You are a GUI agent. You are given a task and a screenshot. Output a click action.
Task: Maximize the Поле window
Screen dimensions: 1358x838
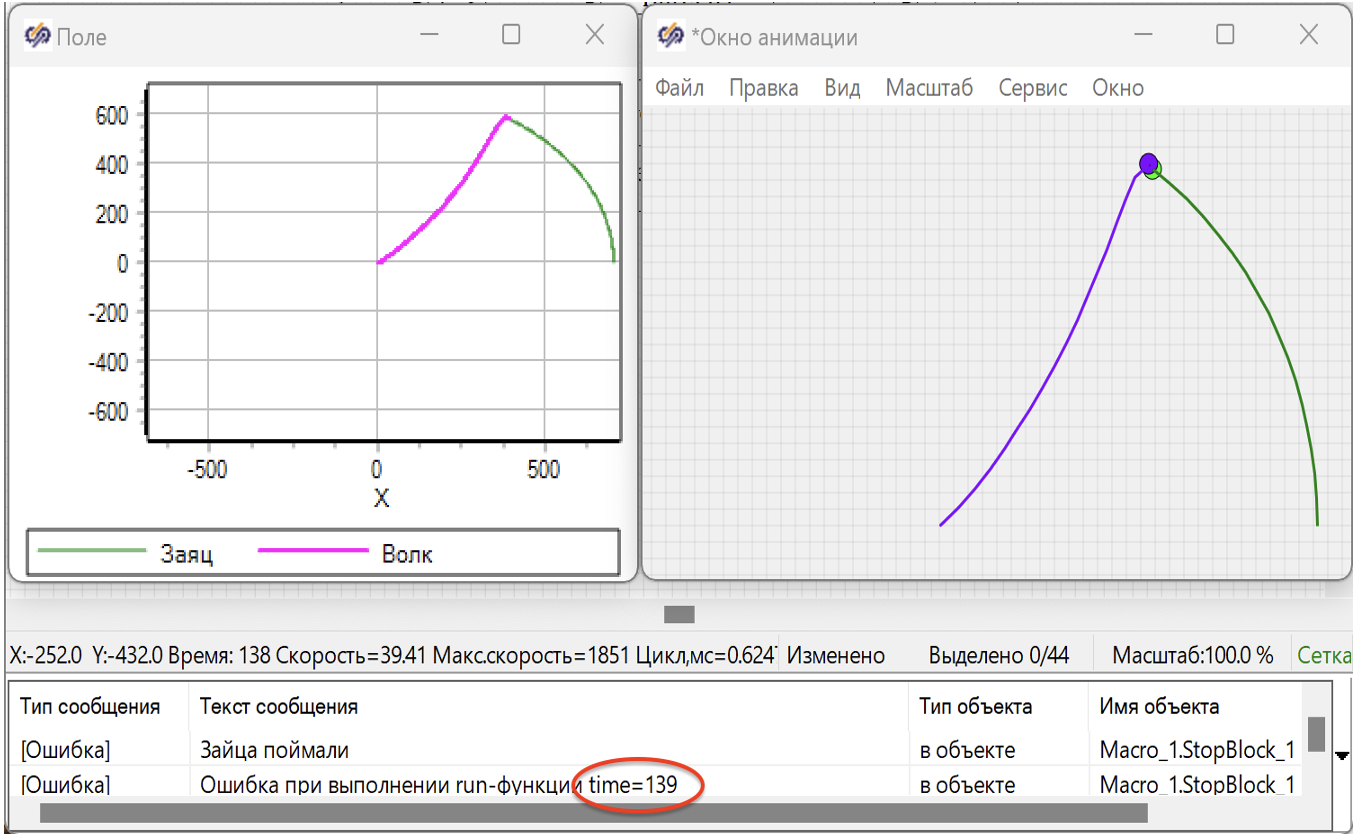point(511,35)
